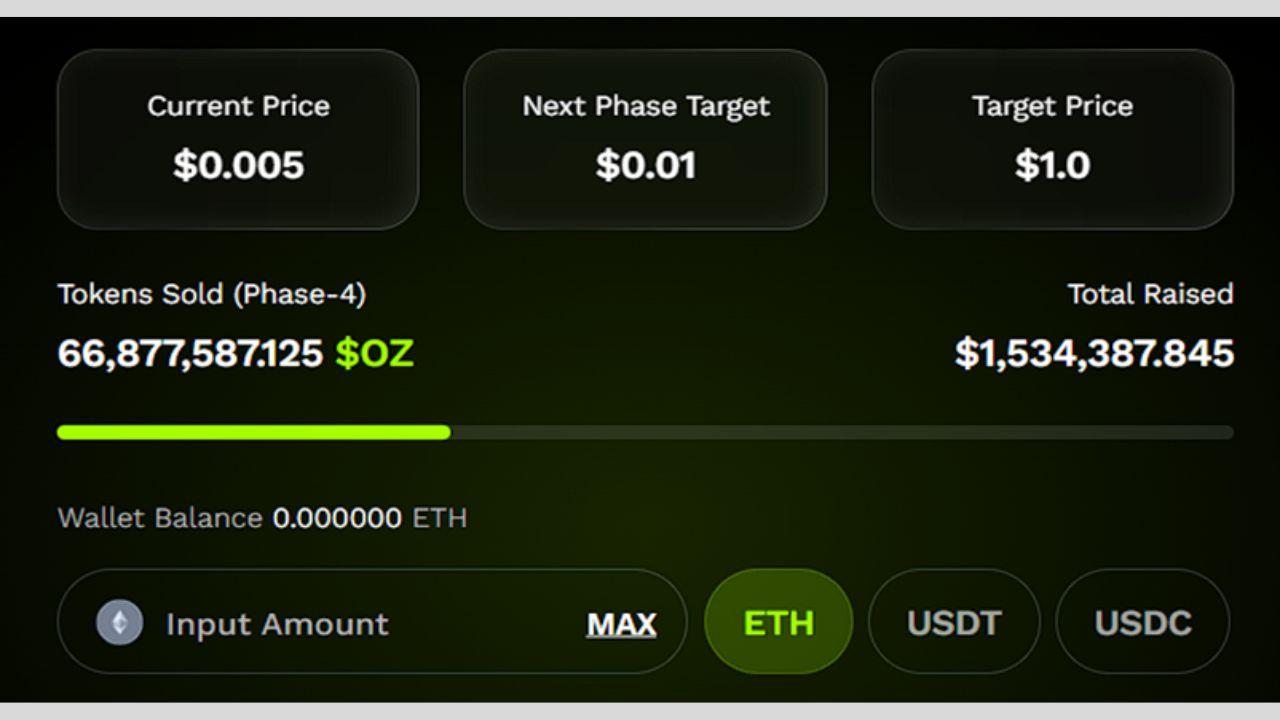This screenshot has width=1280, height=720.
Task: Choose USDC as payment currency
Action: (1142, 622)
